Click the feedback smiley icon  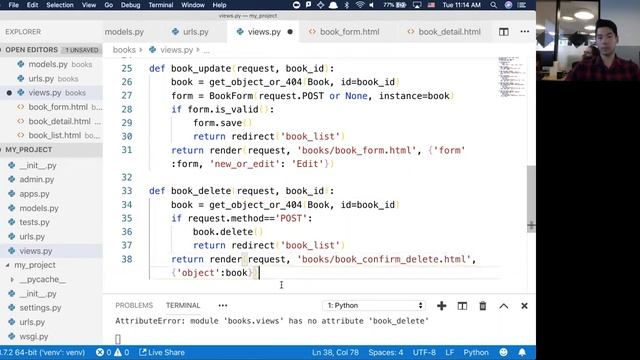click(x=503, y=352)
